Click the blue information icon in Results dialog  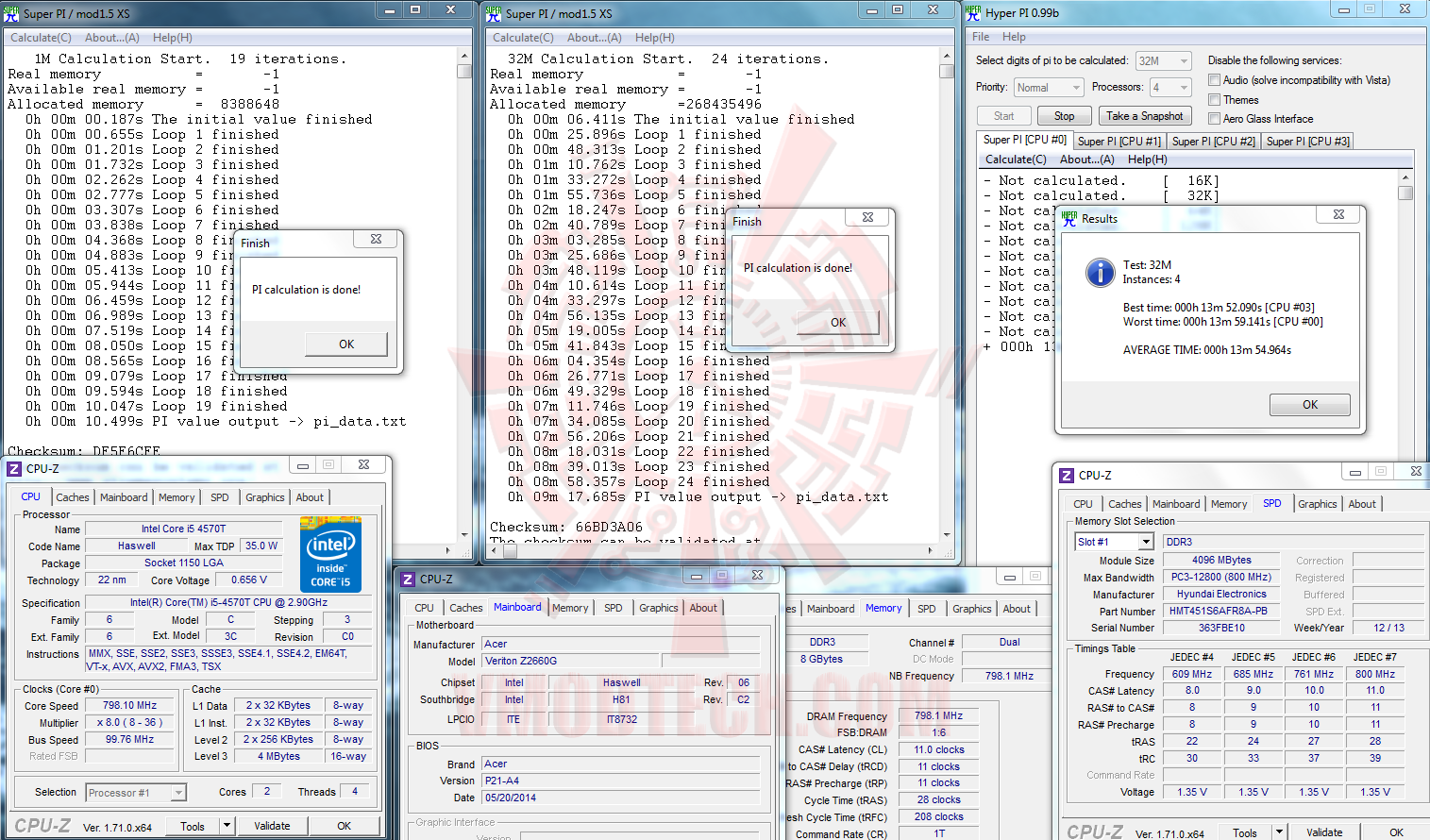(1100, 273)
